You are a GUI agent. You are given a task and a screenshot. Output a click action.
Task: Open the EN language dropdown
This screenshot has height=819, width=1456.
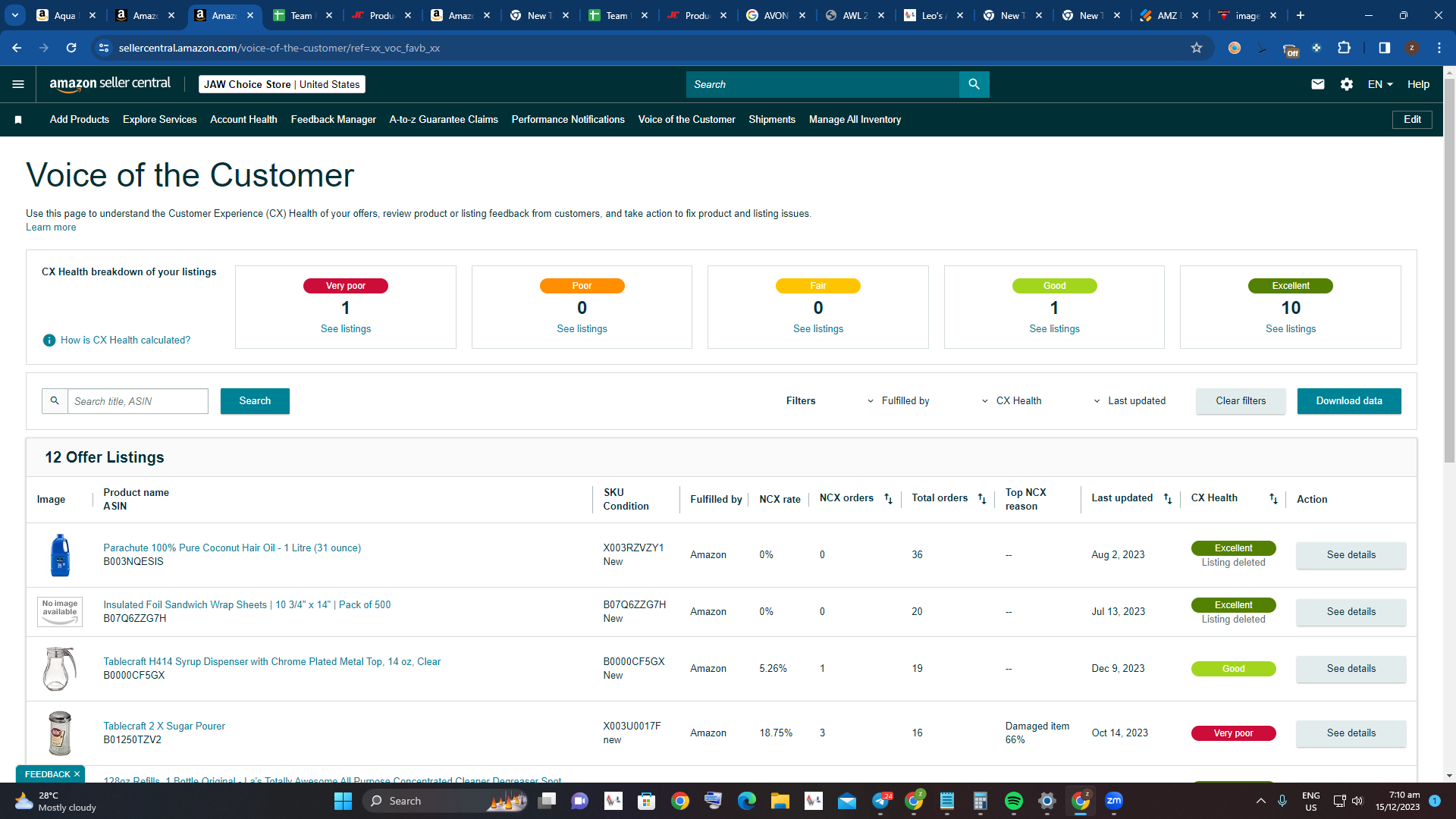click(1380, 84)
